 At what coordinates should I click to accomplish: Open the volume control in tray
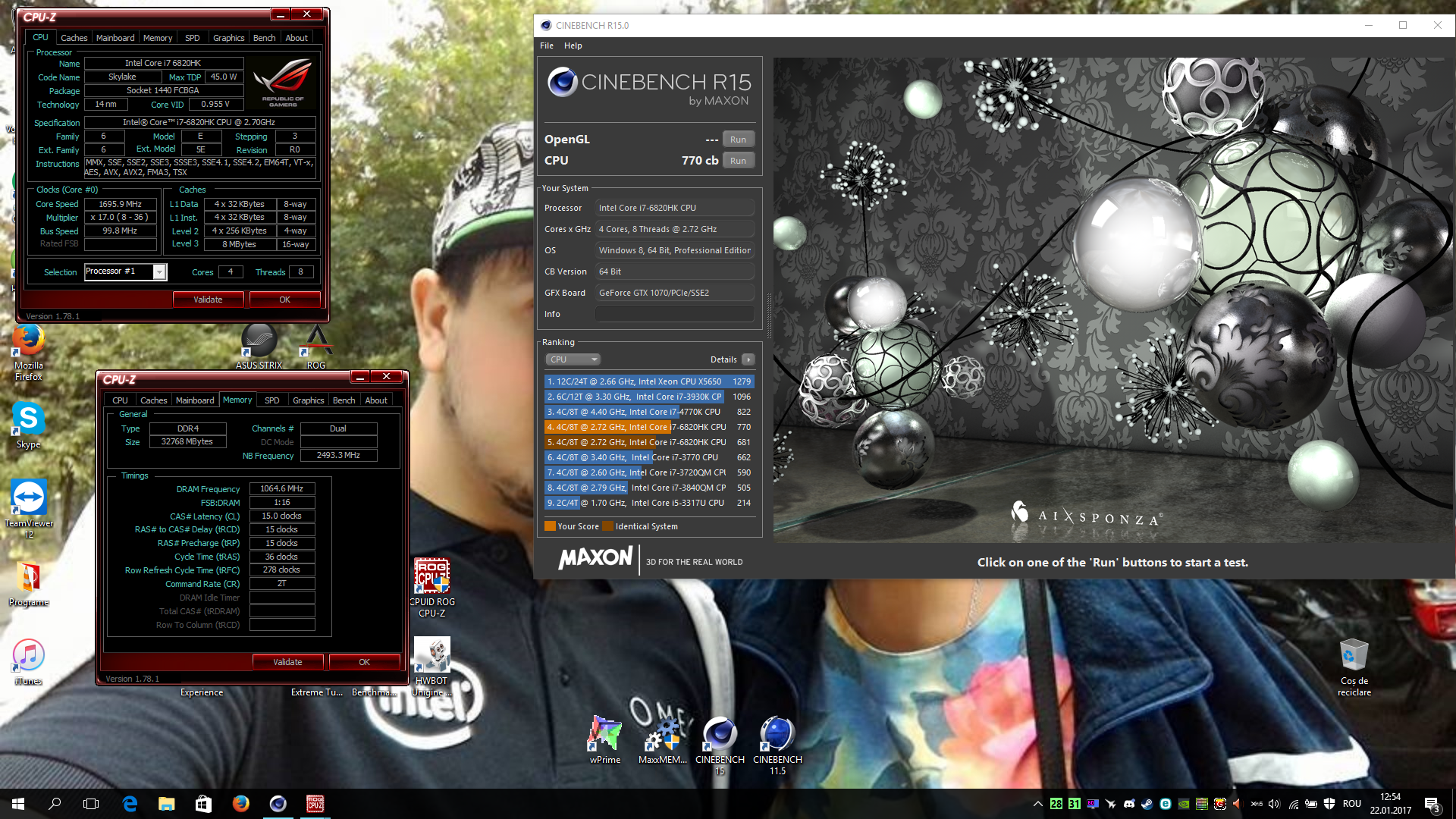pyautogui.click(x=1274, y=804)
